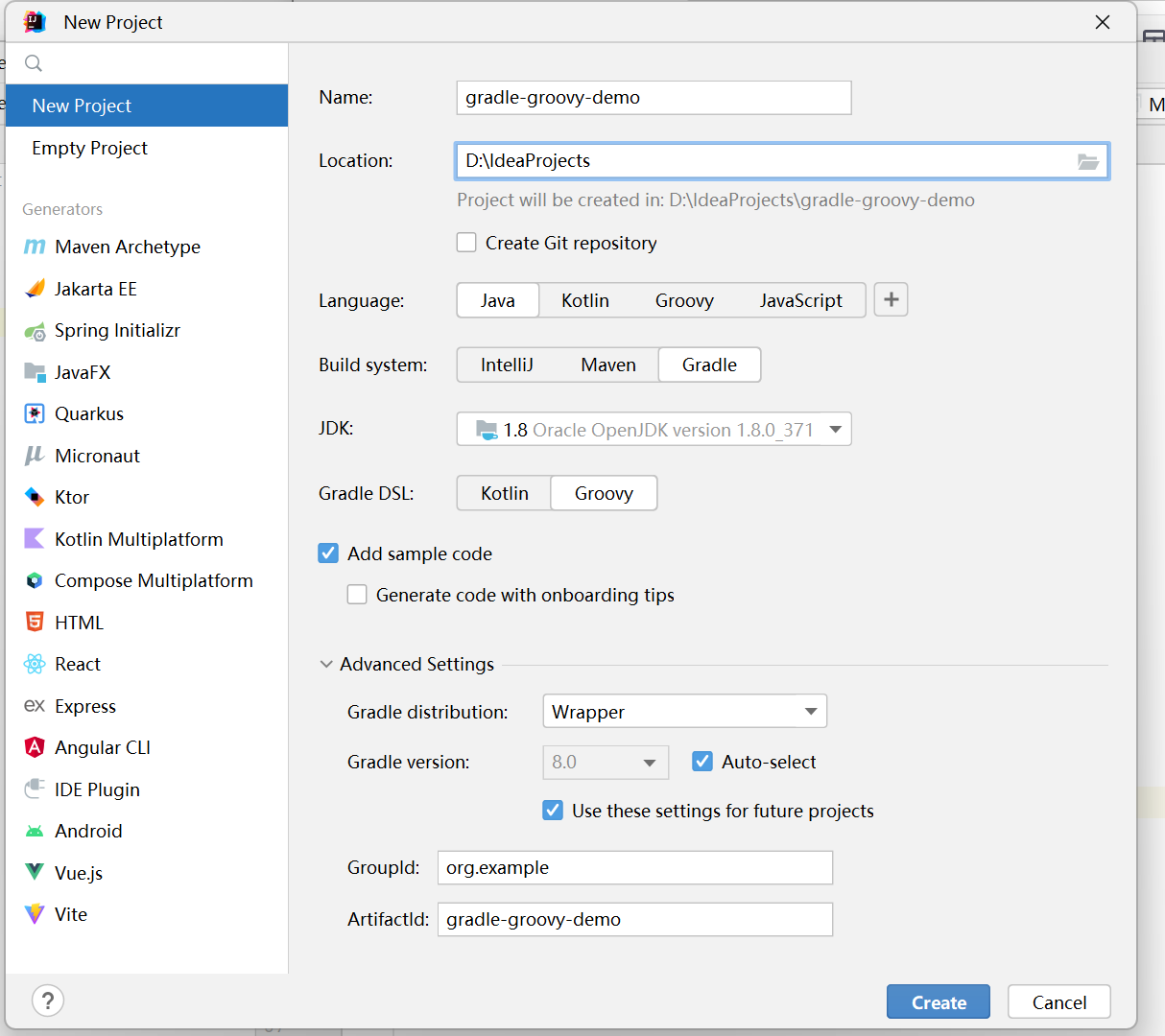Enable Create Git repository checkbox
Screen dimensions: 1165x1036
(466, 243)
